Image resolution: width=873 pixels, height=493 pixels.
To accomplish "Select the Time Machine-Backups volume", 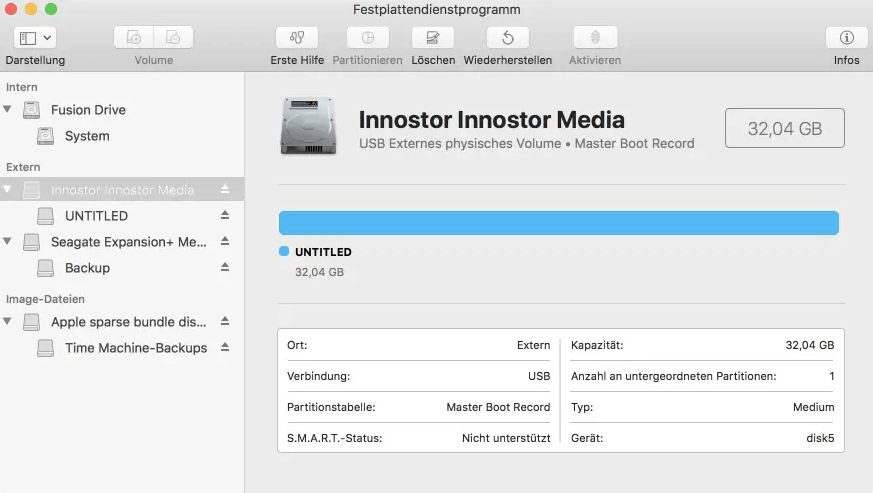I will pos(136,348).
